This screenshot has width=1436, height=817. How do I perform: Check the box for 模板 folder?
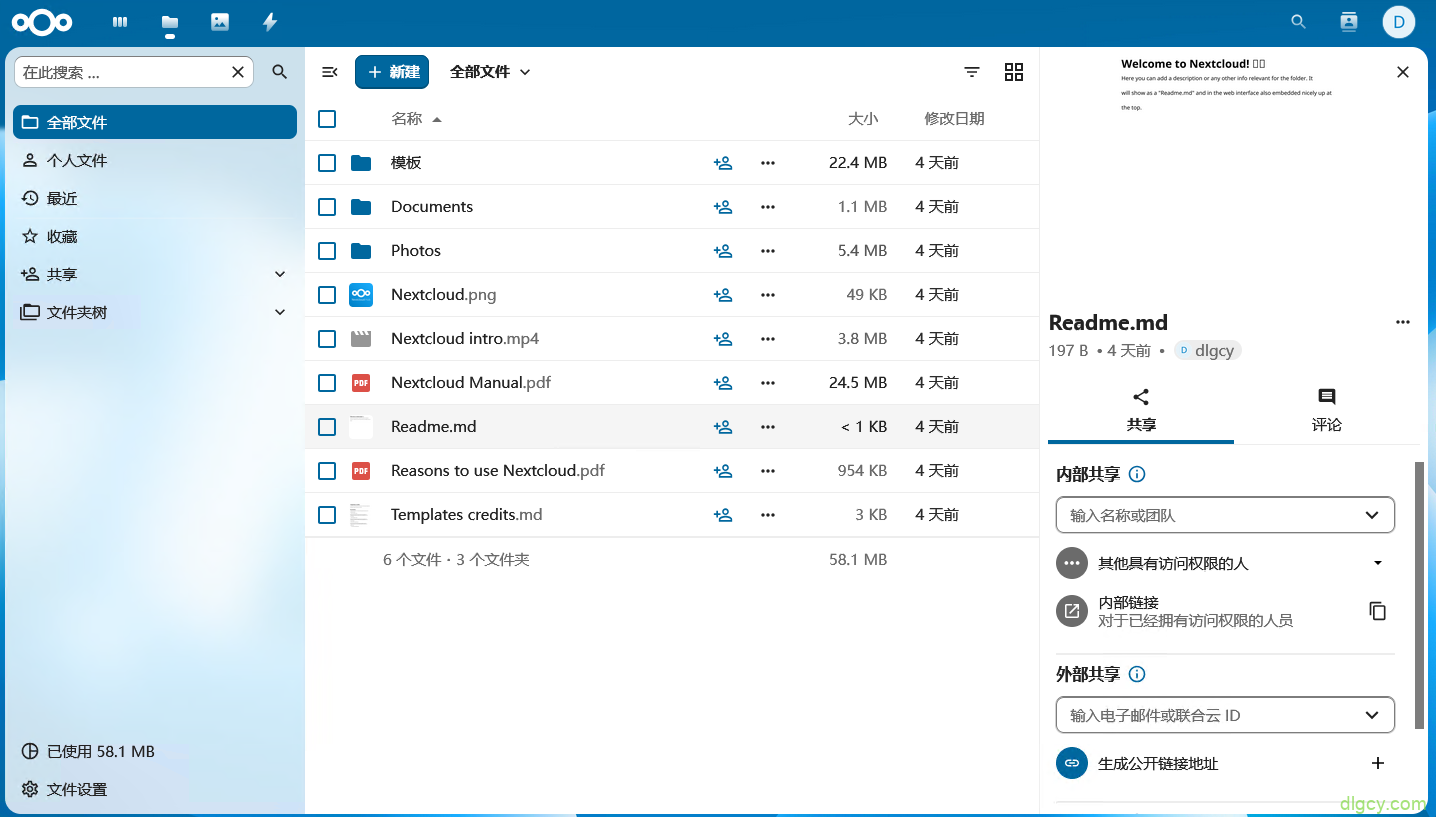(327, 163)
